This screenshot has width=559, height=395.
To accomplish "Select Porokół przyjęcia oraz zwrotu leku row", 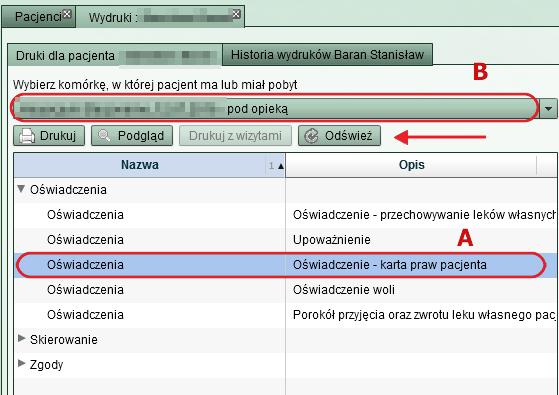I will coord(285,315).
